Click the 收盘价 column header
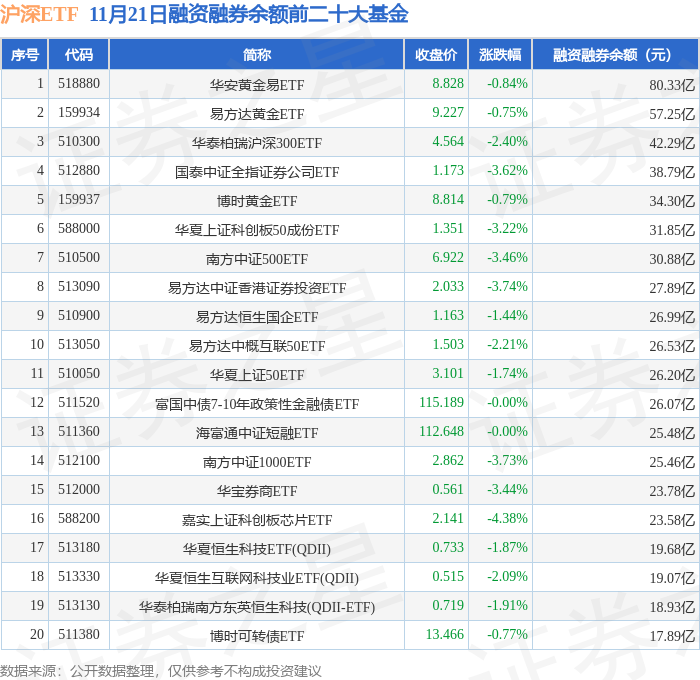This screenshot has height=680, width=700. 436,54
